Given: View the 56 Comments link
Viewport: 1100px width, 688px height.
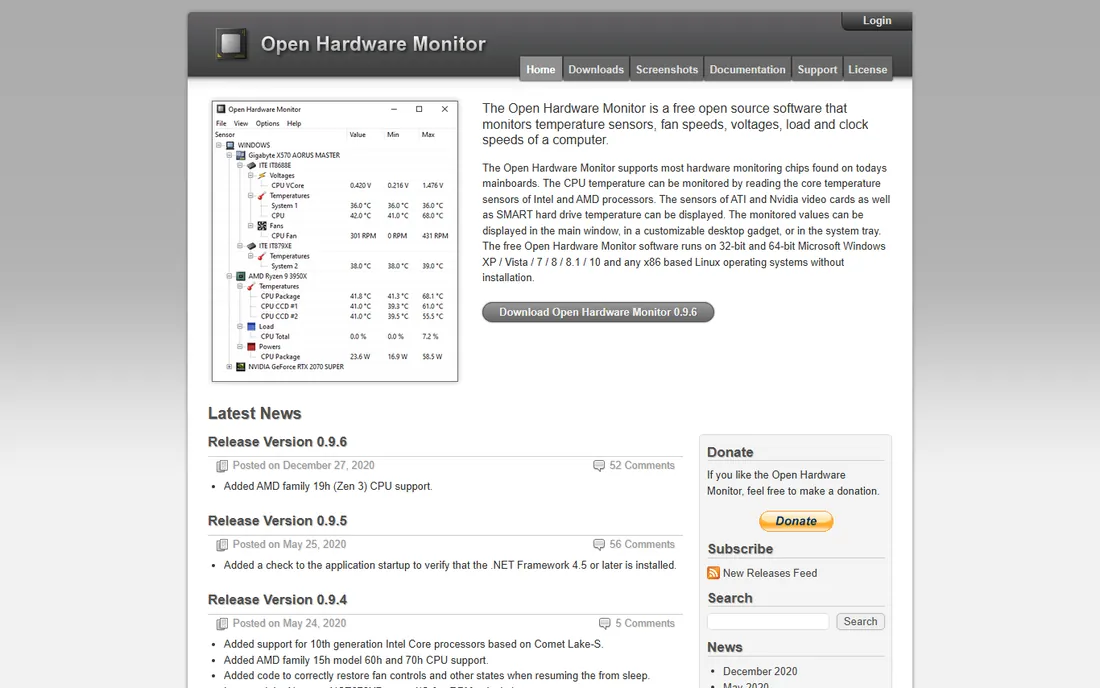Looking at the screenshot, I should [642, 544].
